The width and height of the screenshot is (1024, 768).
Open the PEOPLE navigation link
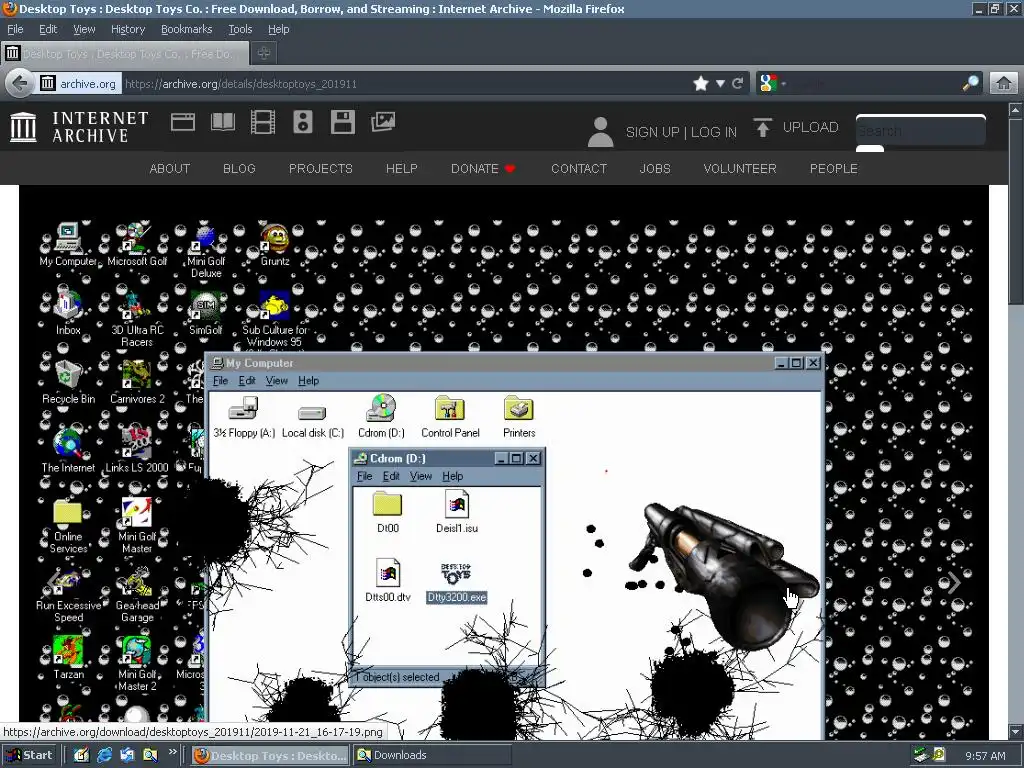[x=834, y=168]
